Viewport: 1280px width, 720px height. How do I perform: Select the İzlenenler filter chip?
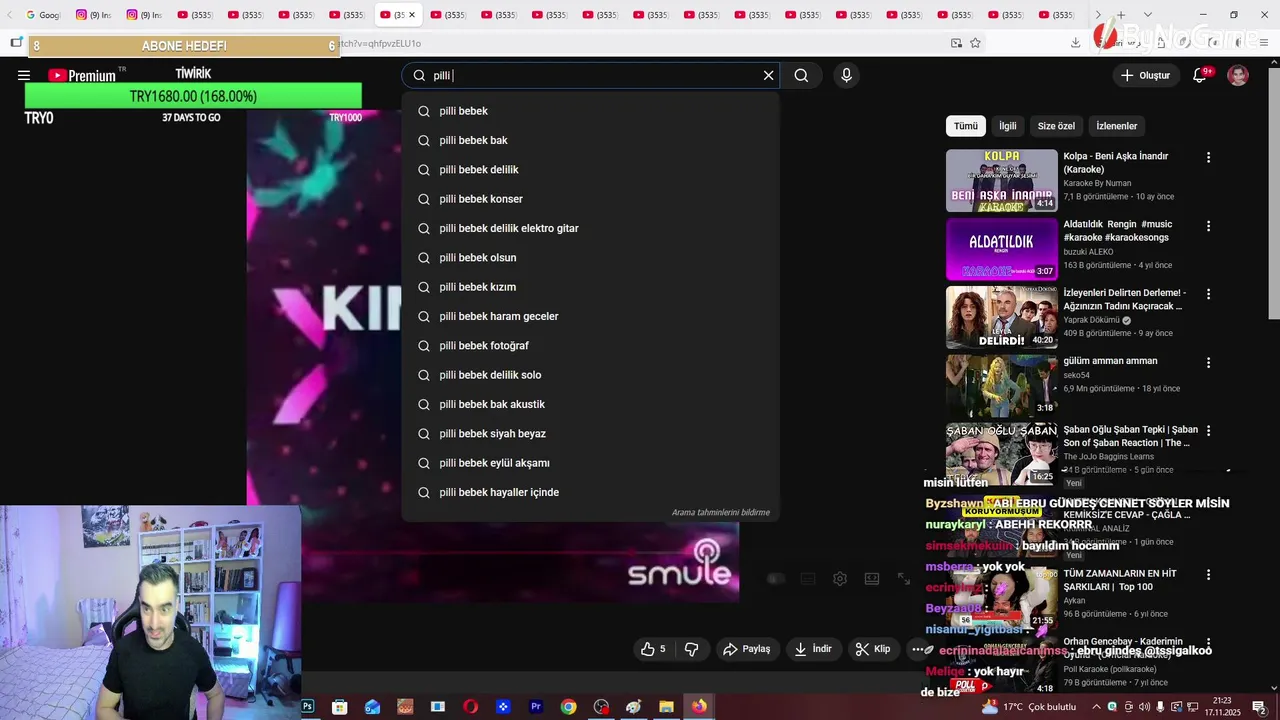point(1116,126)
